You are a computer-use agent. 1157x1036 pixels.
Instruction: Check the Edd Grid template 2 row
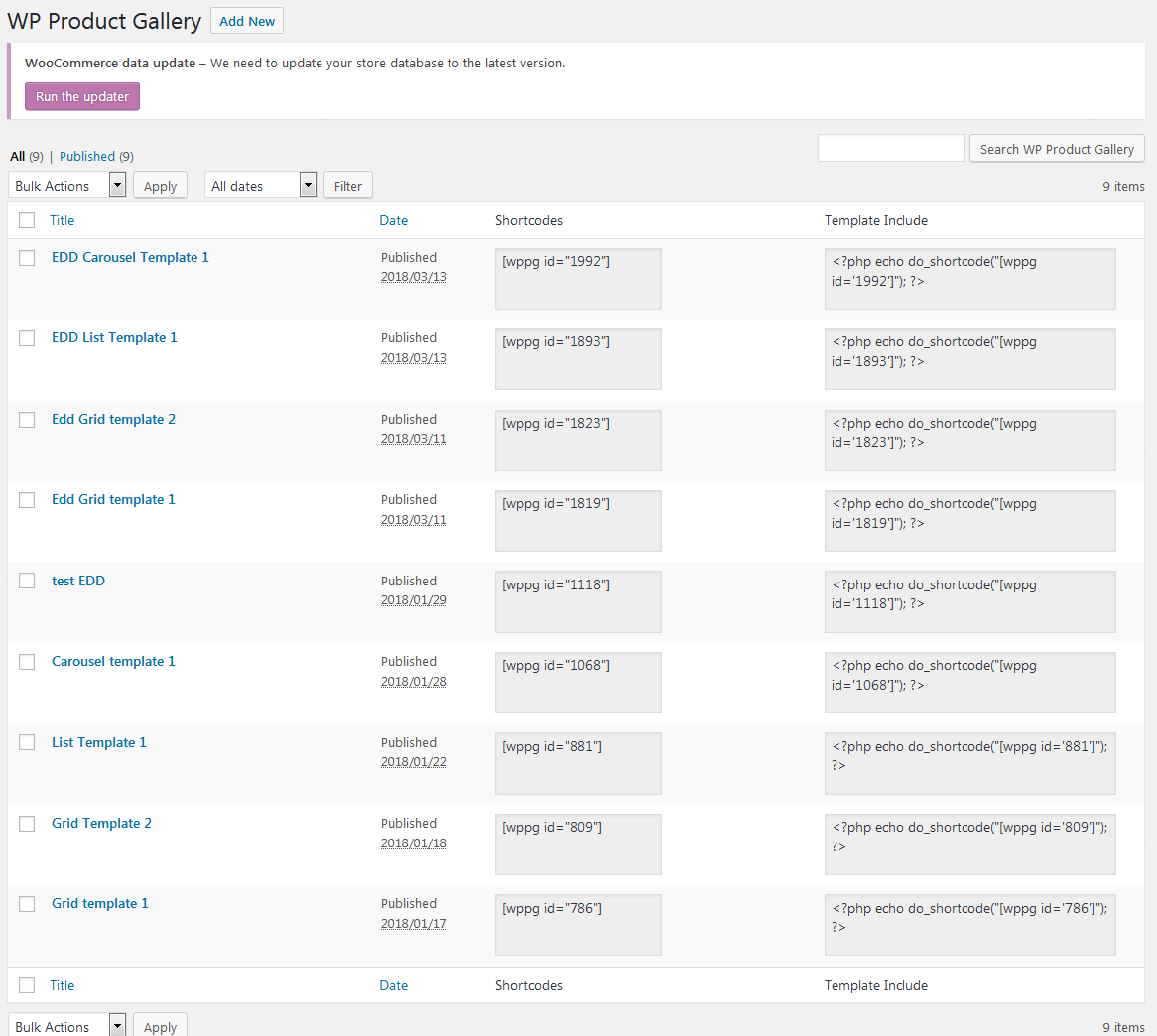coord(27,419)
